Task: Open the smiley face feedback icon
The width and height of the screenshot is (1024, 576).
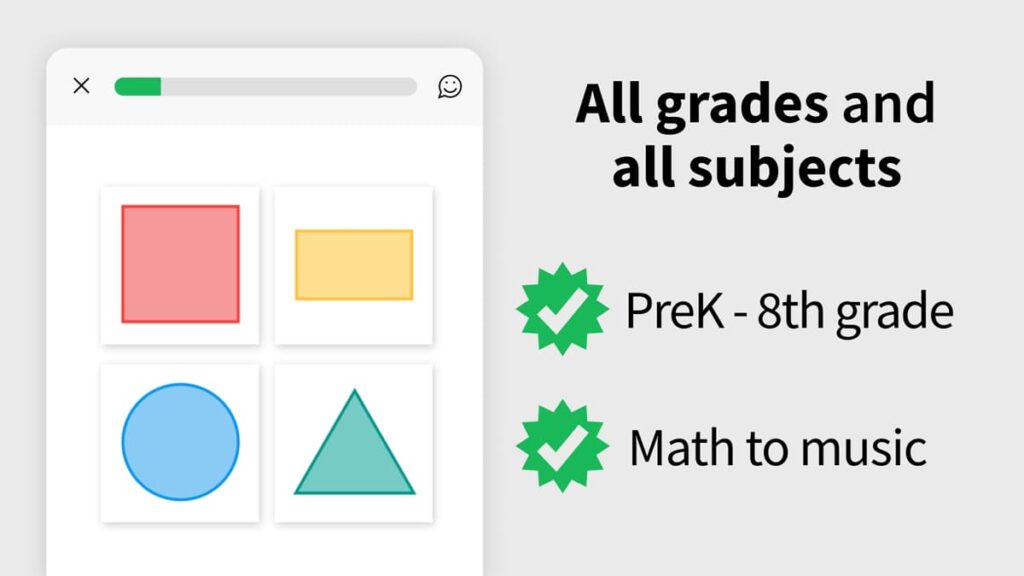Action: click(450, 86)
